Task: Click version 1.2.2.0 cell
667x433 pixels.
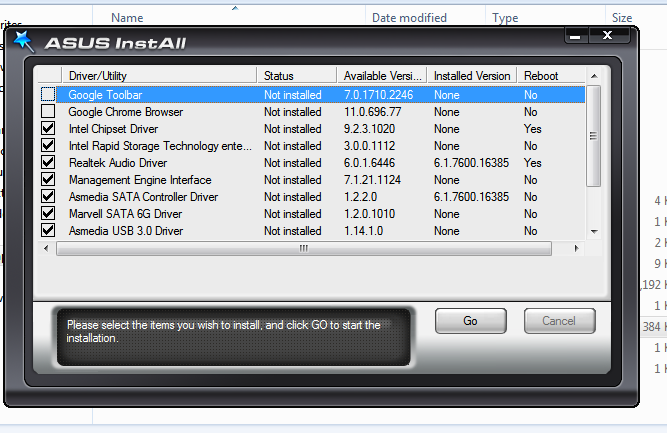Action: click(x=360, y=197)
